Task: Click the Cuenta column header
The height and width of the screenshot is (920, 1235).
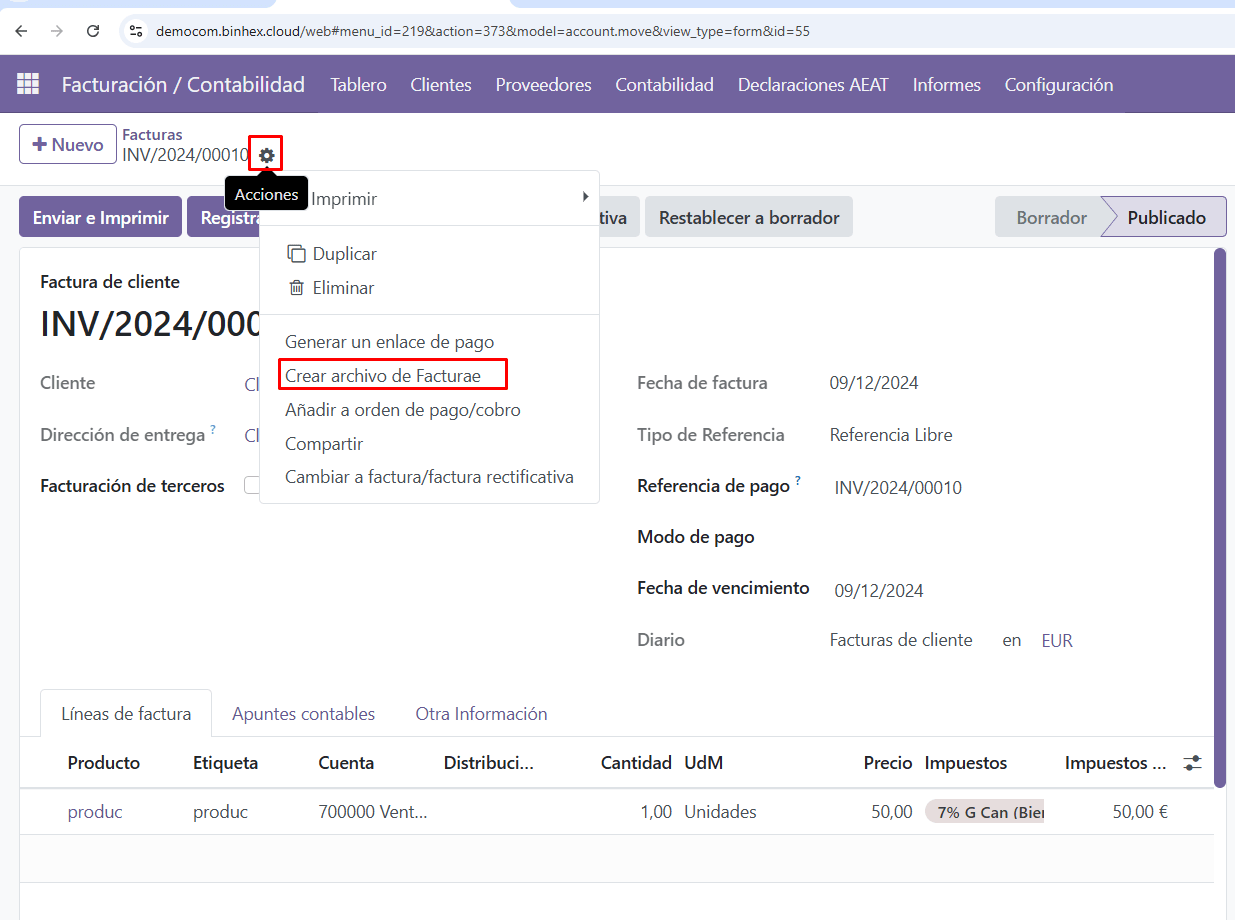Action: 346,763
